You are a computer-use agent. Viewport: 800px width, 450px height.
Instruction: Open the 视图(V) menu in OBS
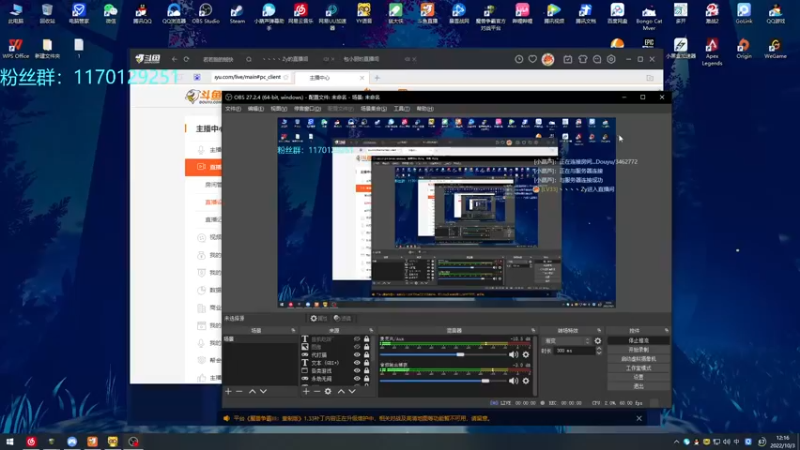(x=279, y=109)
